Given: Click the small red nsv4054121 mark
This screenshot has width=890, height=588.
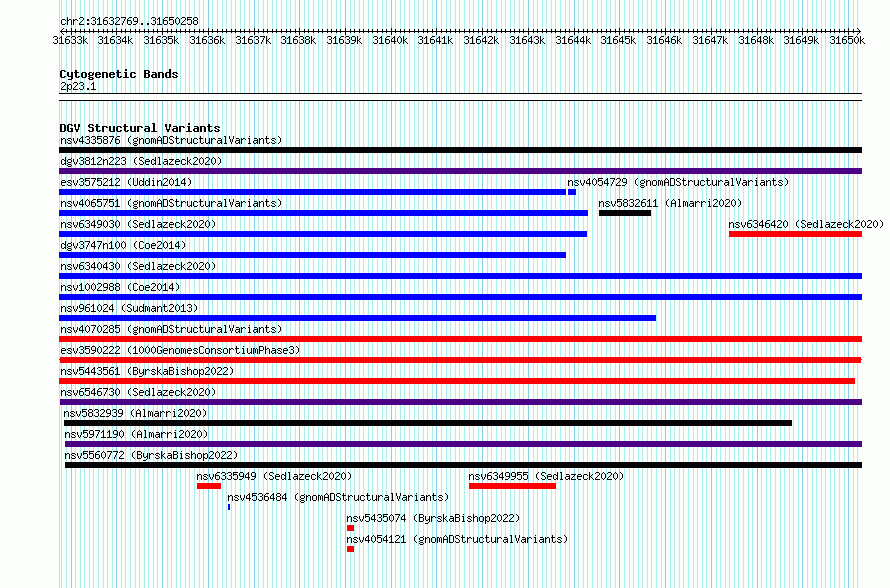Looking at the screenshot, I should 350,549.
